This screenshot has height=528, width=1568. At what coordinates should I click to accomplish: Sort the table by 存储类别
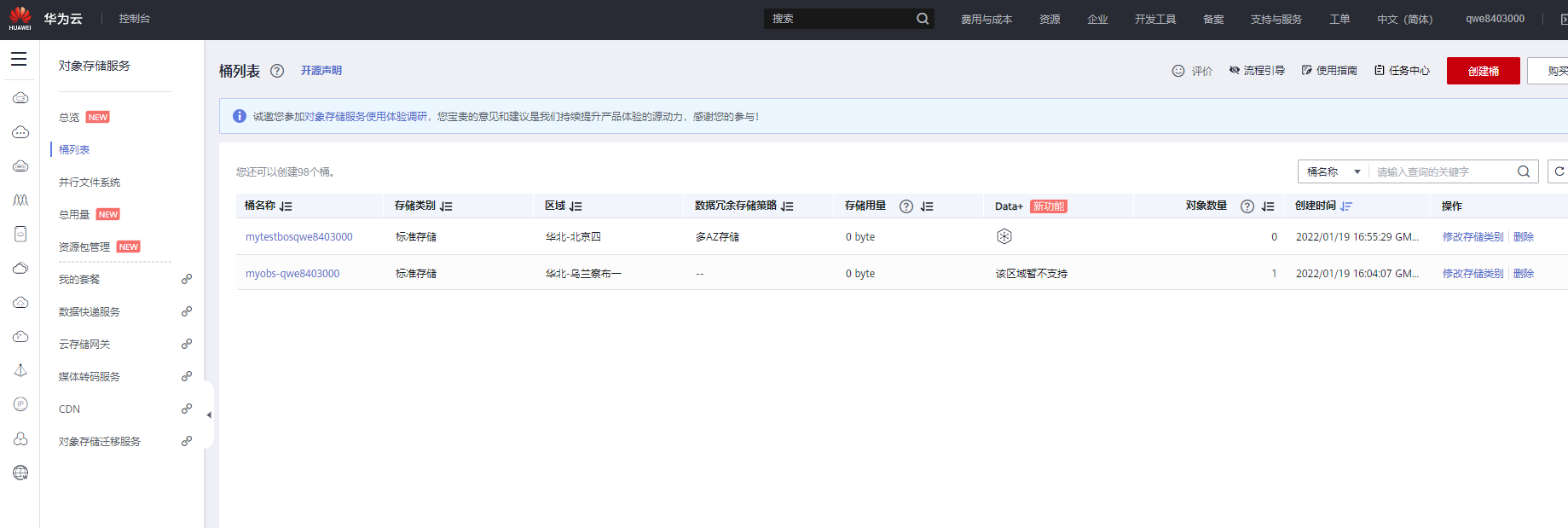click(x=446, y=206)
